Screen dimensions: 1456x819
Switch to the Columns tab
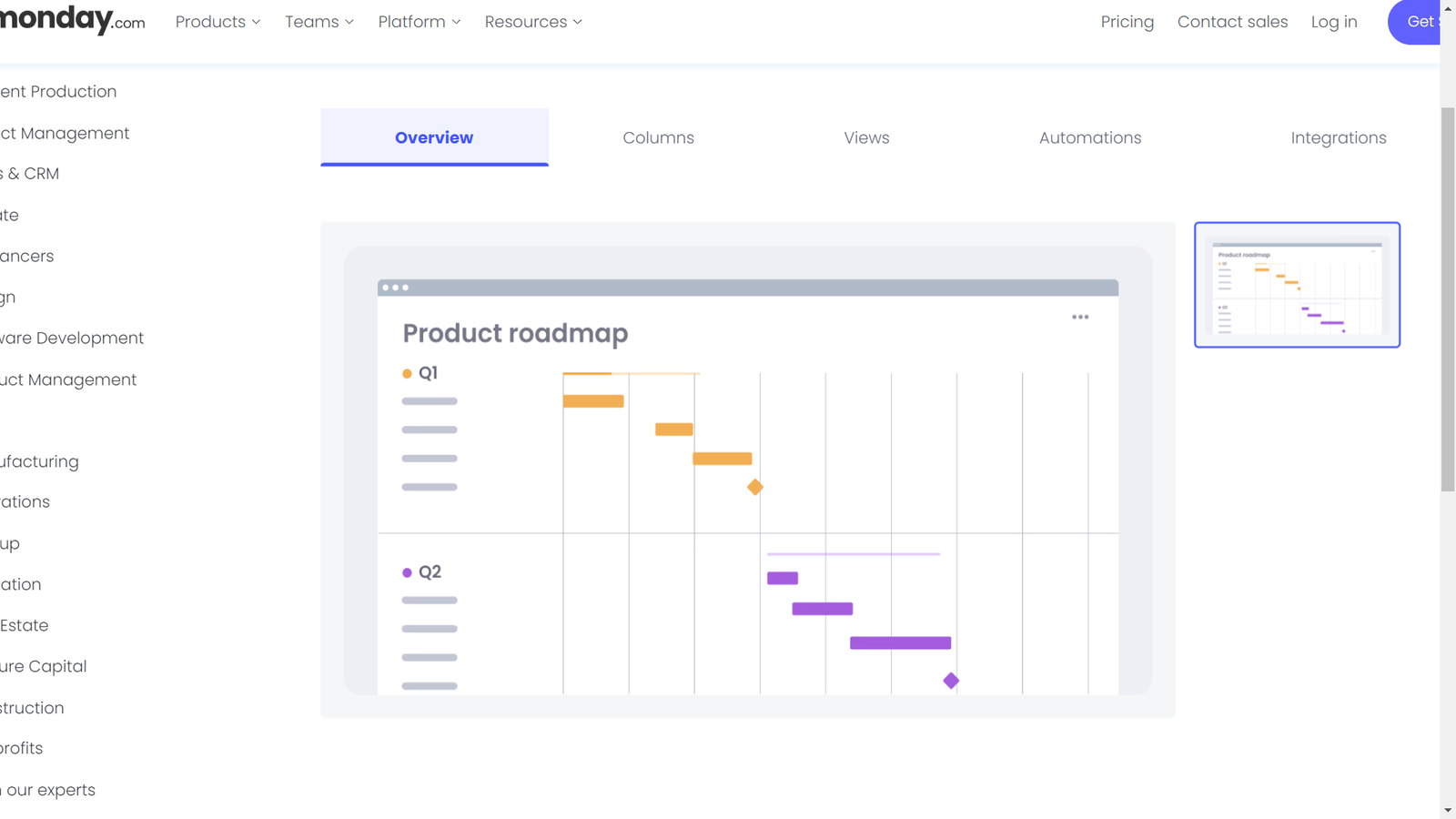coord(658,137)
